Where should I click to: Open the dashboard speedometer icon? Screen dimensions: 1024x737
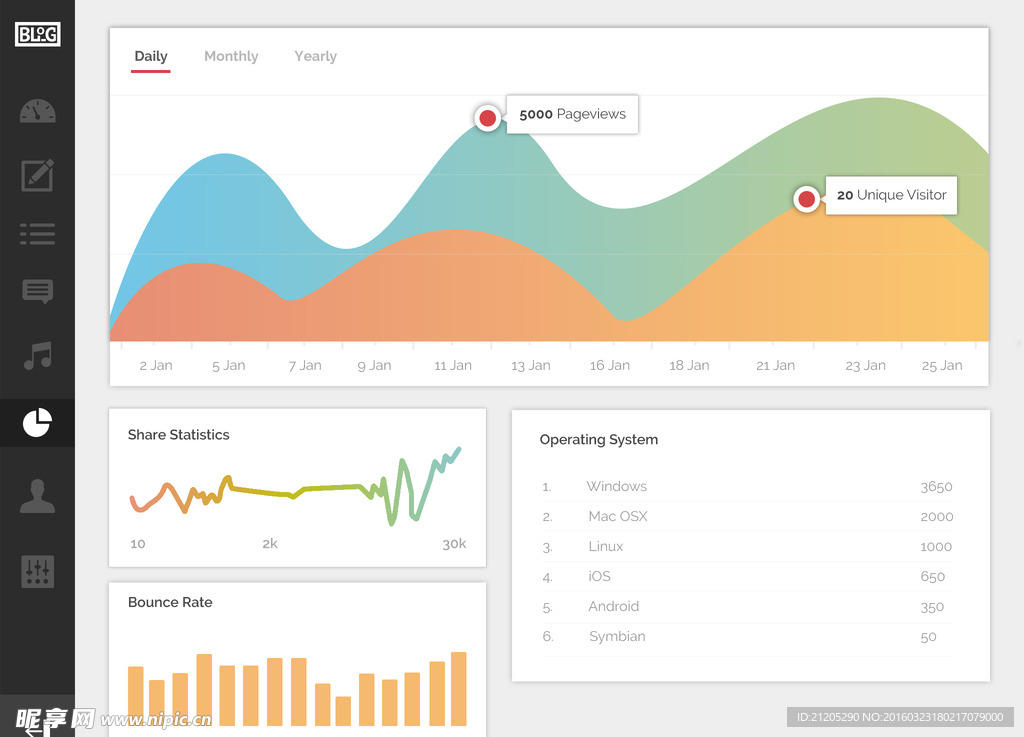click(38, 111)
